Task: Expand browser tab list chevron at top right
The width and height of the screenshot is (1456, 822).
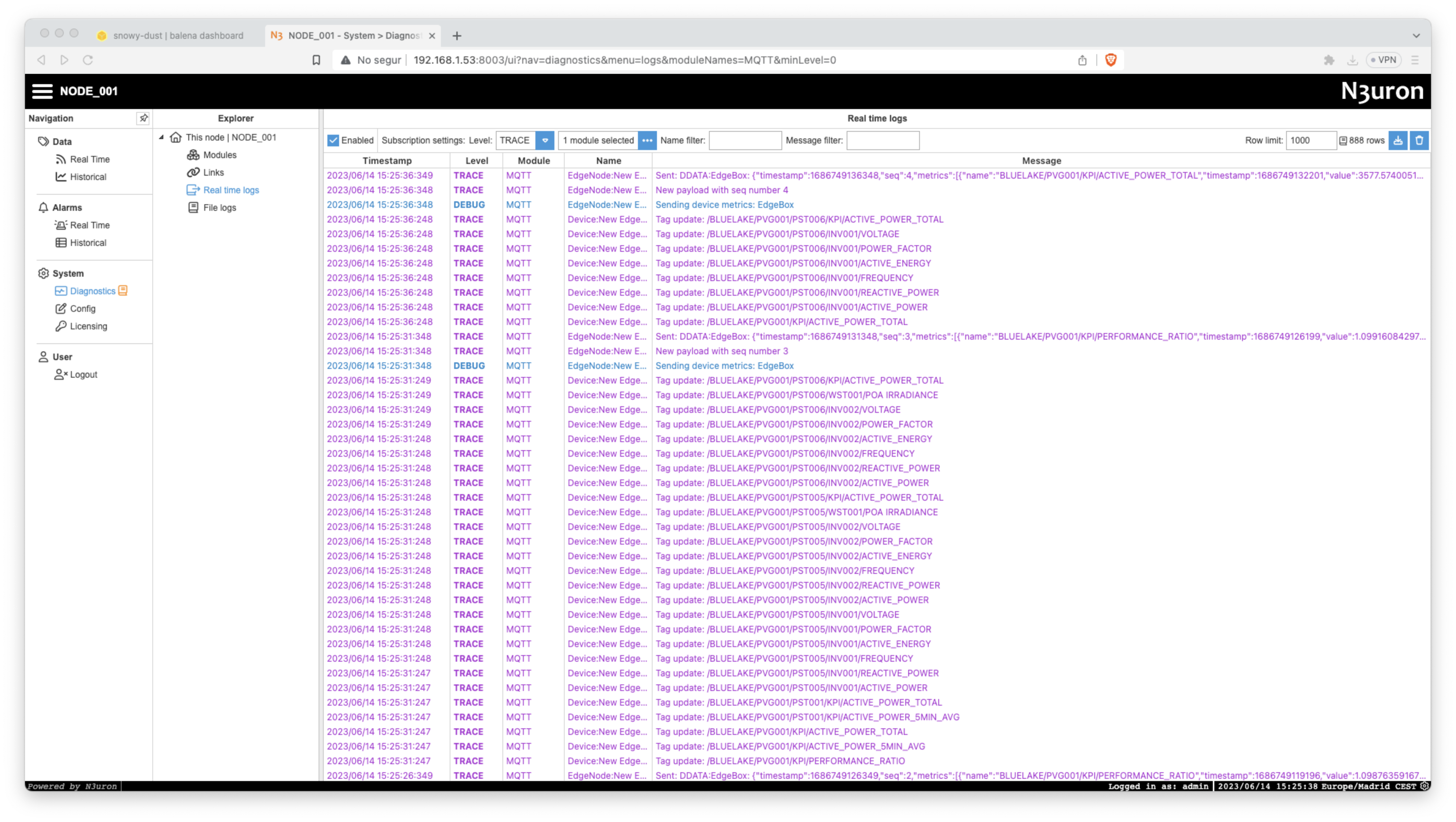Action: click(1416, 36)
